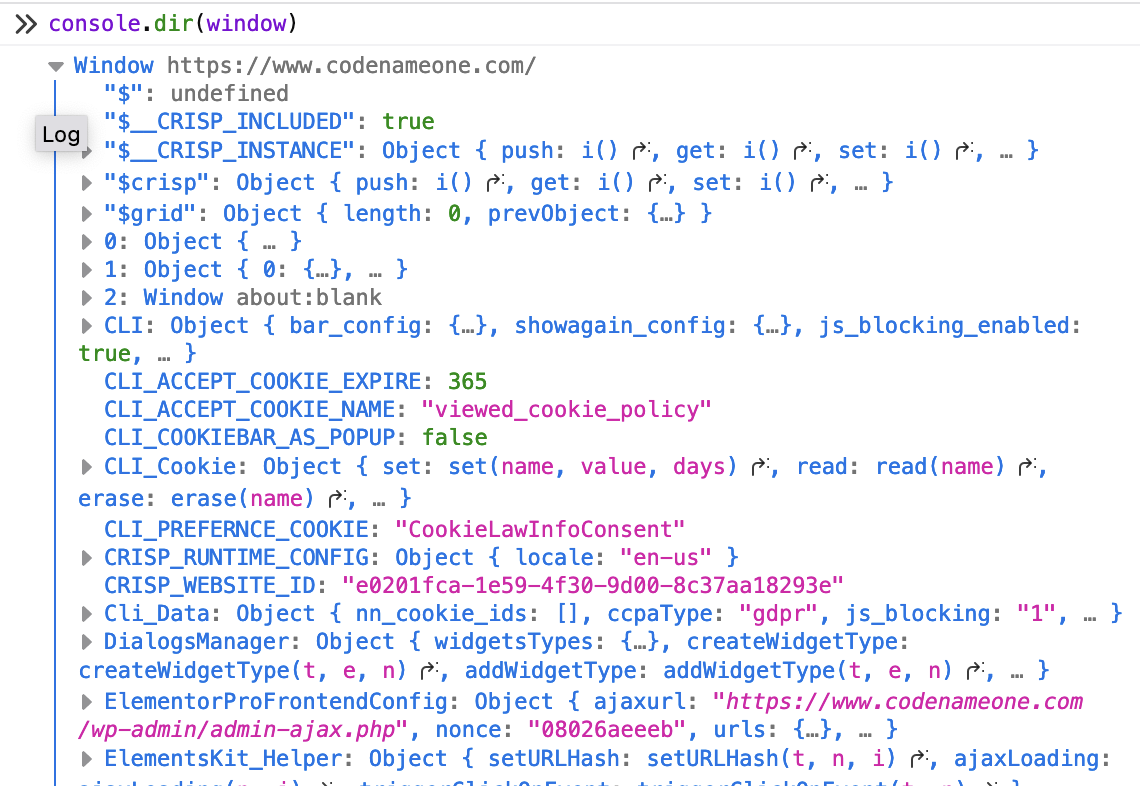
Task: Jump to definition of addWidgetType(t, e, n)
Action: tap(975, 670)
